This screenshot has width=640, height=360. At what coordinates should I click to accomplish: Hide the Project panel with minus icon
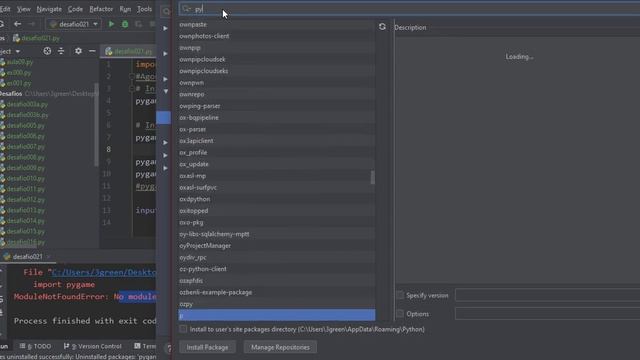[92, 51]
